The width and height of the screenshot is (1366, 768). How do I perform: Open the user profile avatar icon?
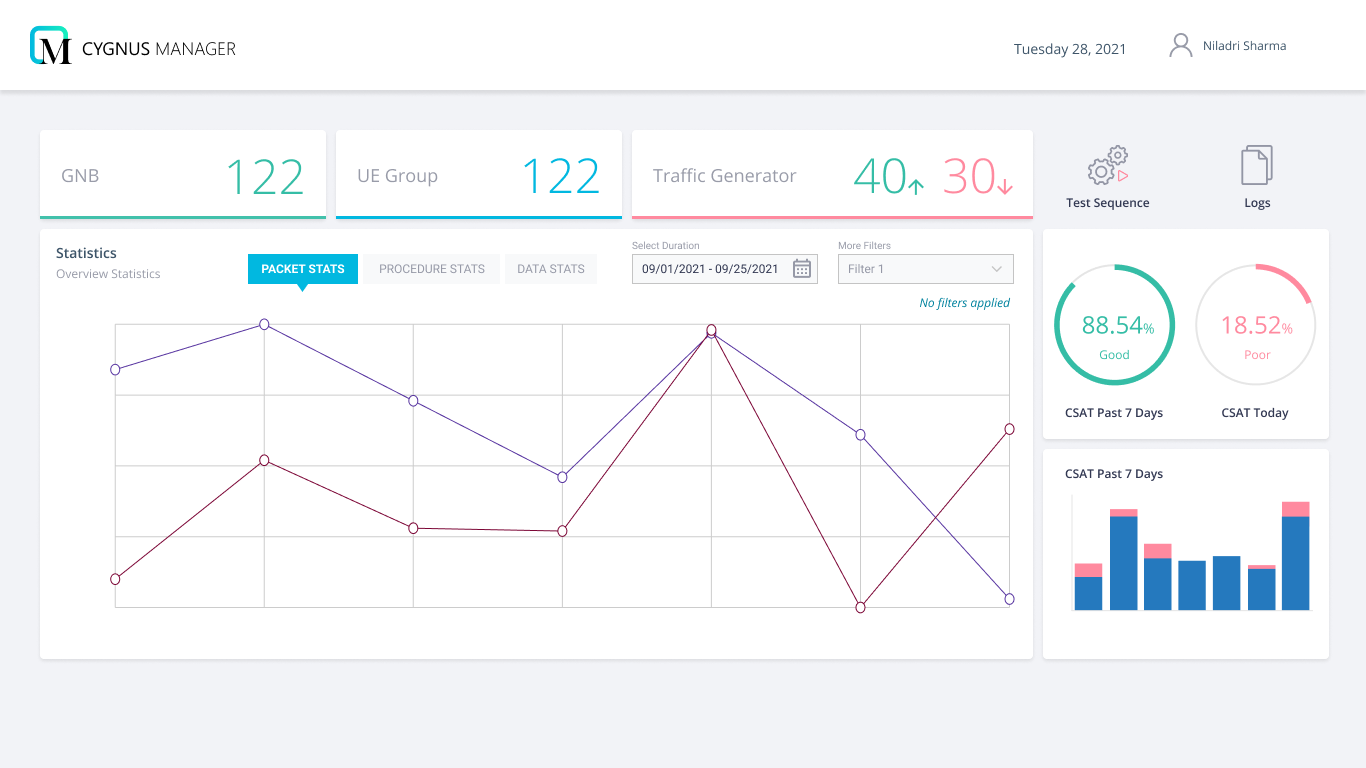tap(1181, 46)
